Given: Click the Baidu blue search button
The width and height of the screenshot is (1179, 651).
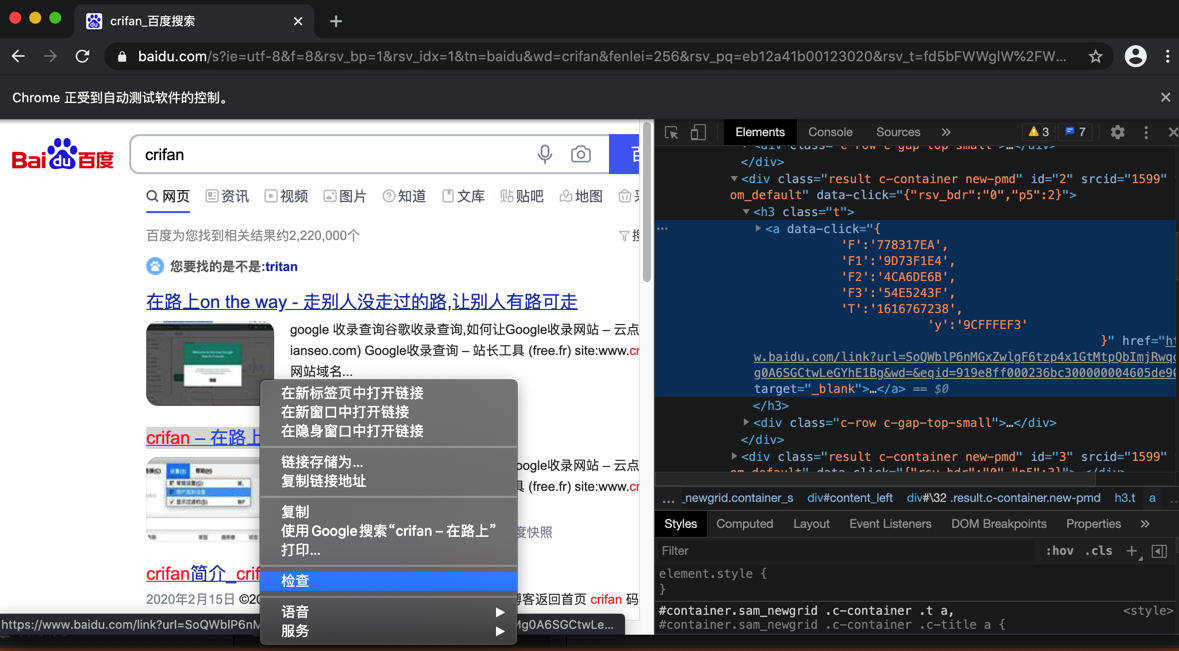Looking at the screenshot, I should coord(624,154).
